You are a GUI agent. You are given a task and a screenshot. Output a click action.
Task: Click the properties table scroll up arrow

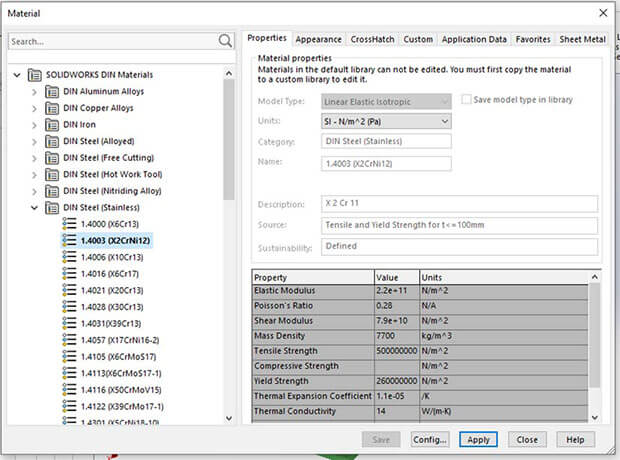(595, 277)
